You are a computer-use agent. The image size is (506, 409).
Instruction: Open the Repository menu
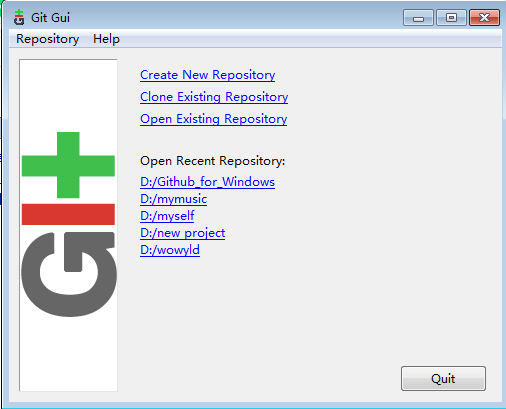tap(48, 39)
